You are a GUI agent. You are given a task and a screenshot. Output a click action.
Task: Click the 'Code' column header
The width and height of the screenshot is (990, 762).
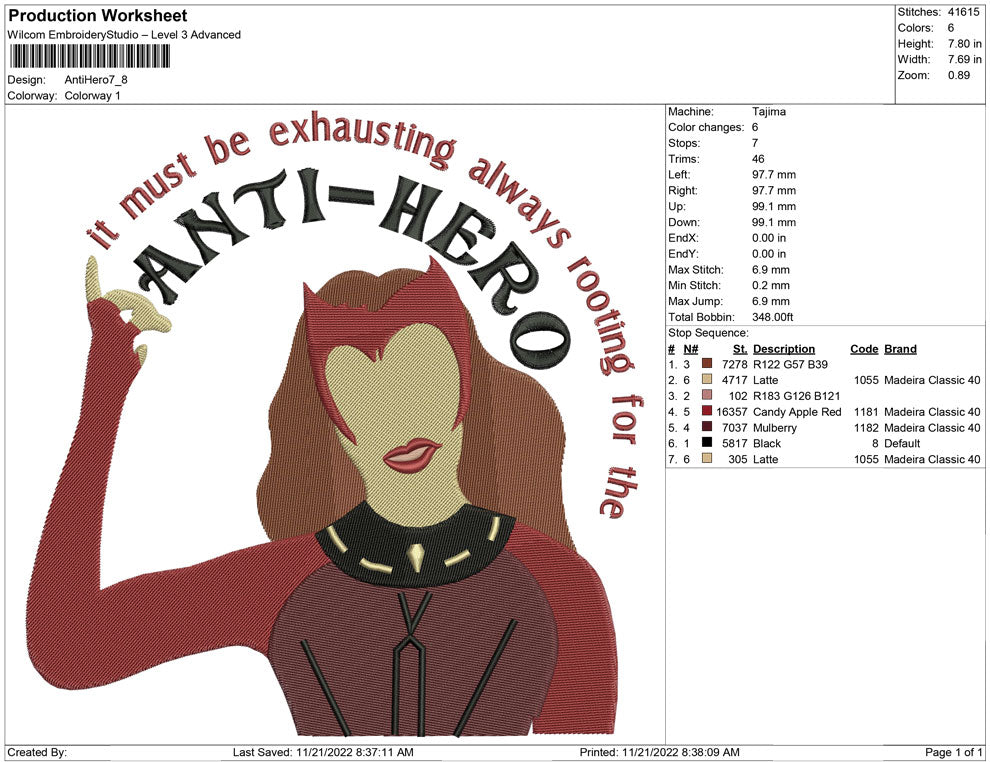(864, 349)
